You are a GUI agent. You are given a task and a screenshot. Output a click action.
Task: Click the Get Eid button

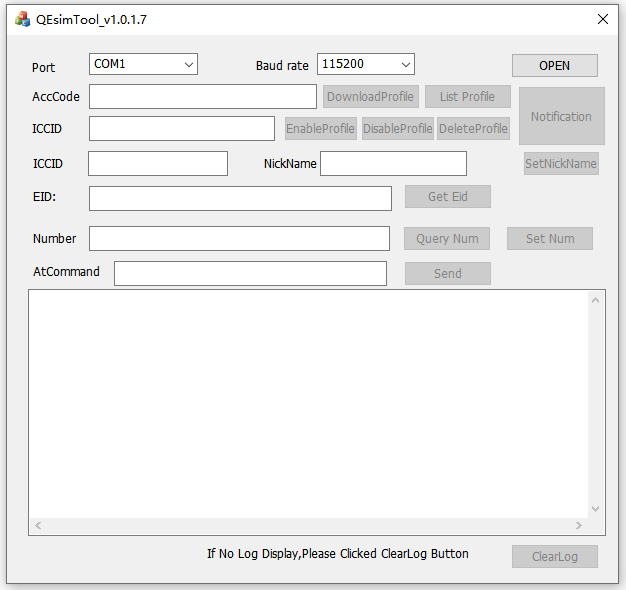447,197
